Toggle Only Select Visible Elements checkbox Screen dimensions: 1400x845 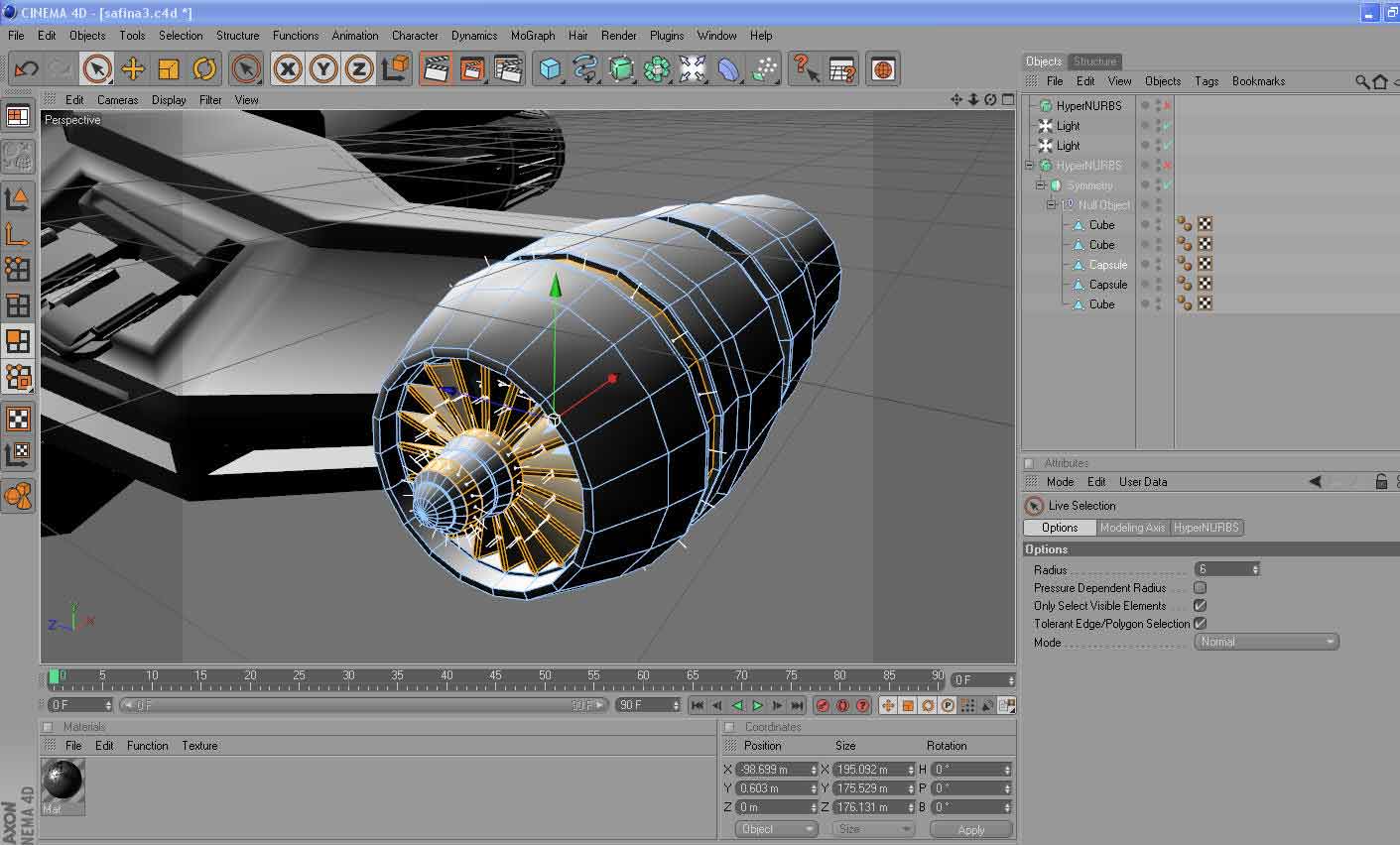pos(1200,605)
